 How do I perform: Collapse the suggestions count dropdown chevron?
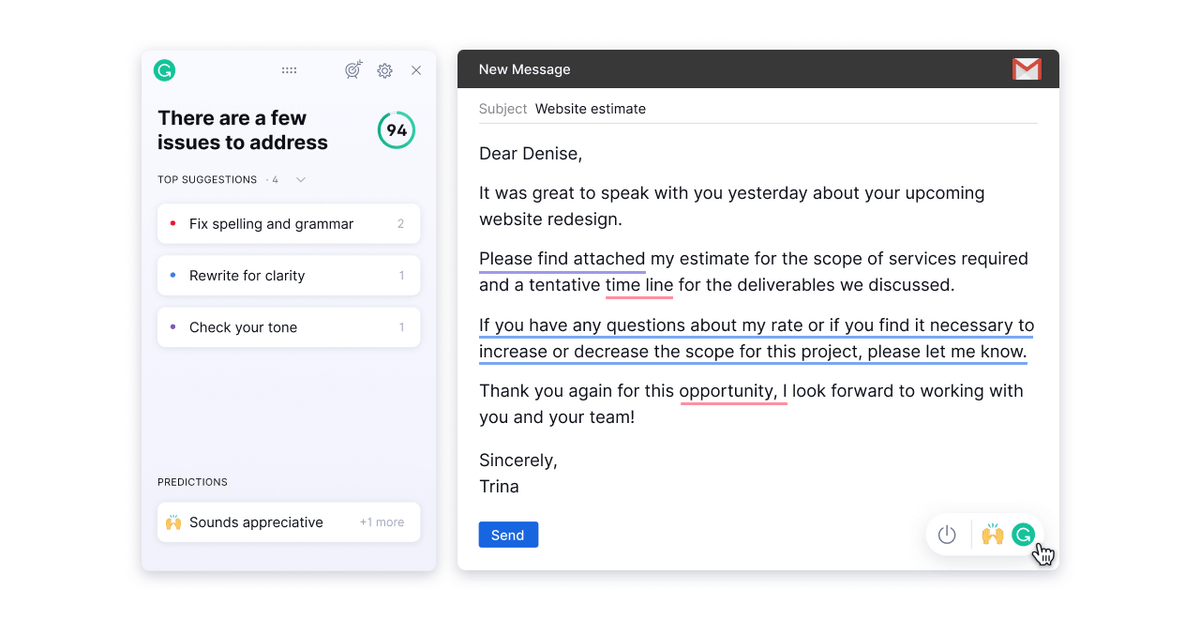[299, 180]
